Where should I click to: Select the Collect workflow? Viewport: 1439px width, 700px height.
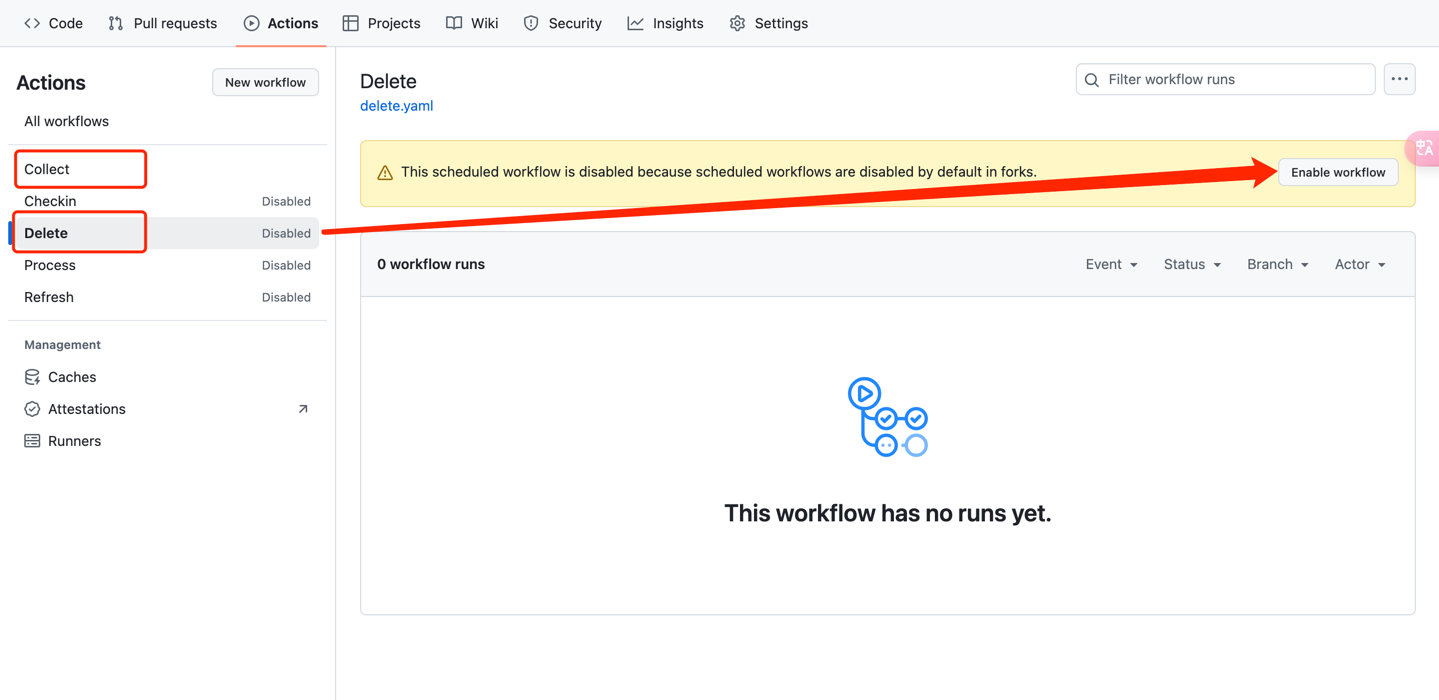click(x=166, y=169)
